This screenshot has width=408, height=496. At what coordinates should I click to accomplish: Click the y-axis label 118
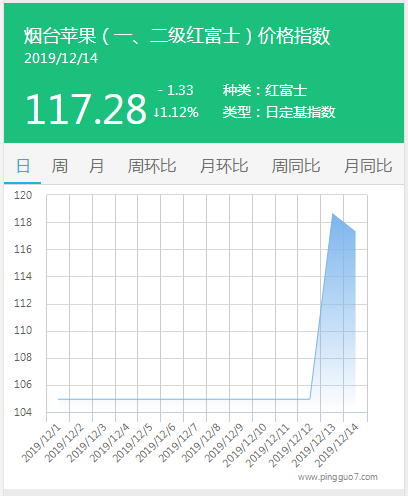[23, 222]
